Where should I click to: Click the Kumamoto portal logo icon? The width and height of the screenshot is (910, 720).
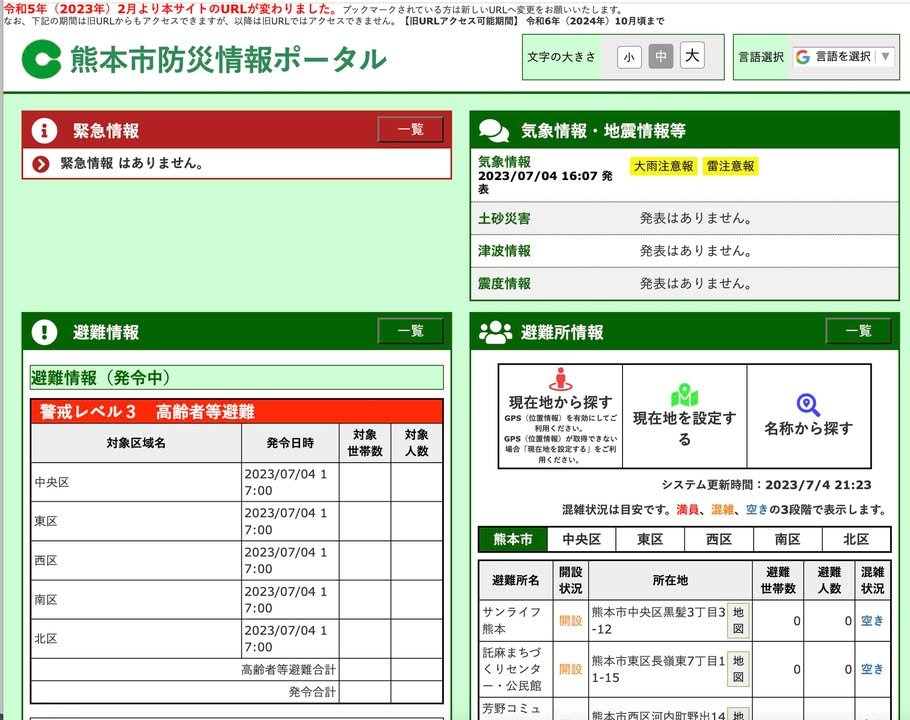click(42, 59)
